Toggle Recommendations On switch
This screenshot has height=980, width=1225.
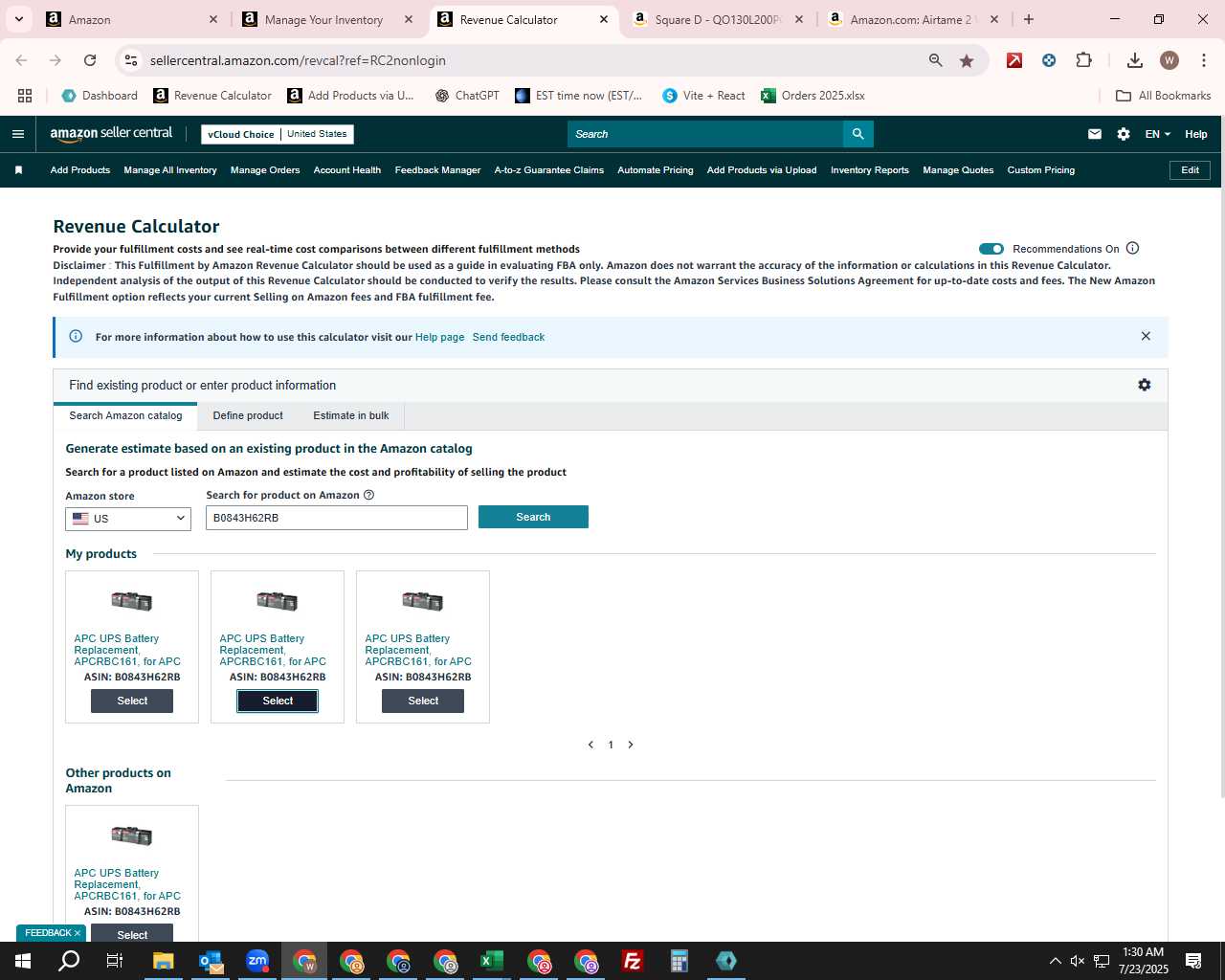click(991, 249)
